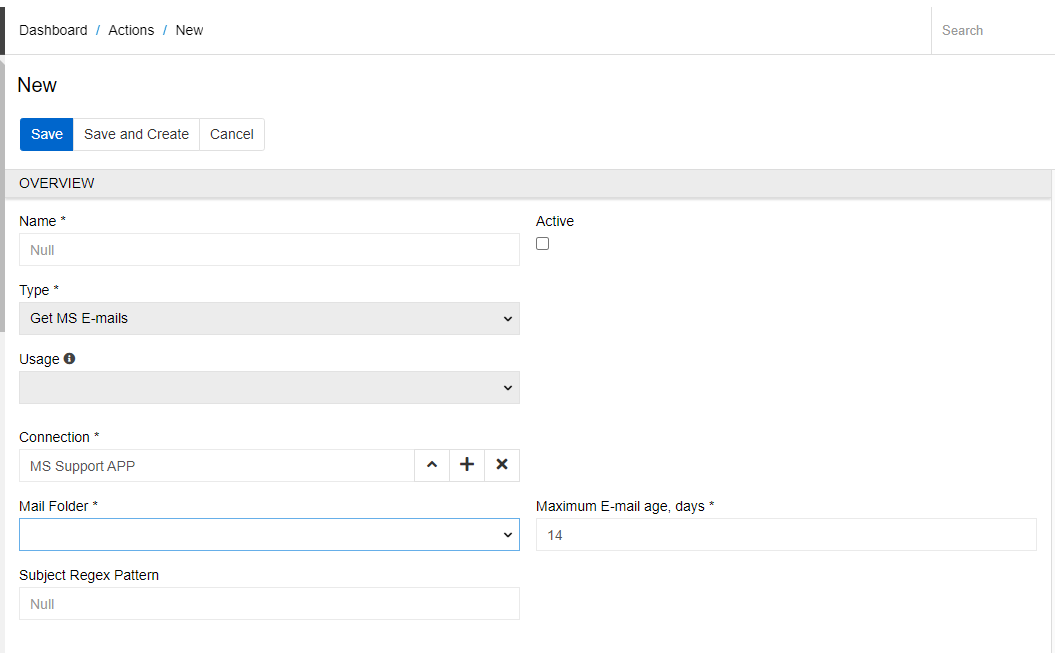The height and width of the screenshot is (653, 1055).
Task: Enable the Active checkbox
Action: click(x=543, y=244)
